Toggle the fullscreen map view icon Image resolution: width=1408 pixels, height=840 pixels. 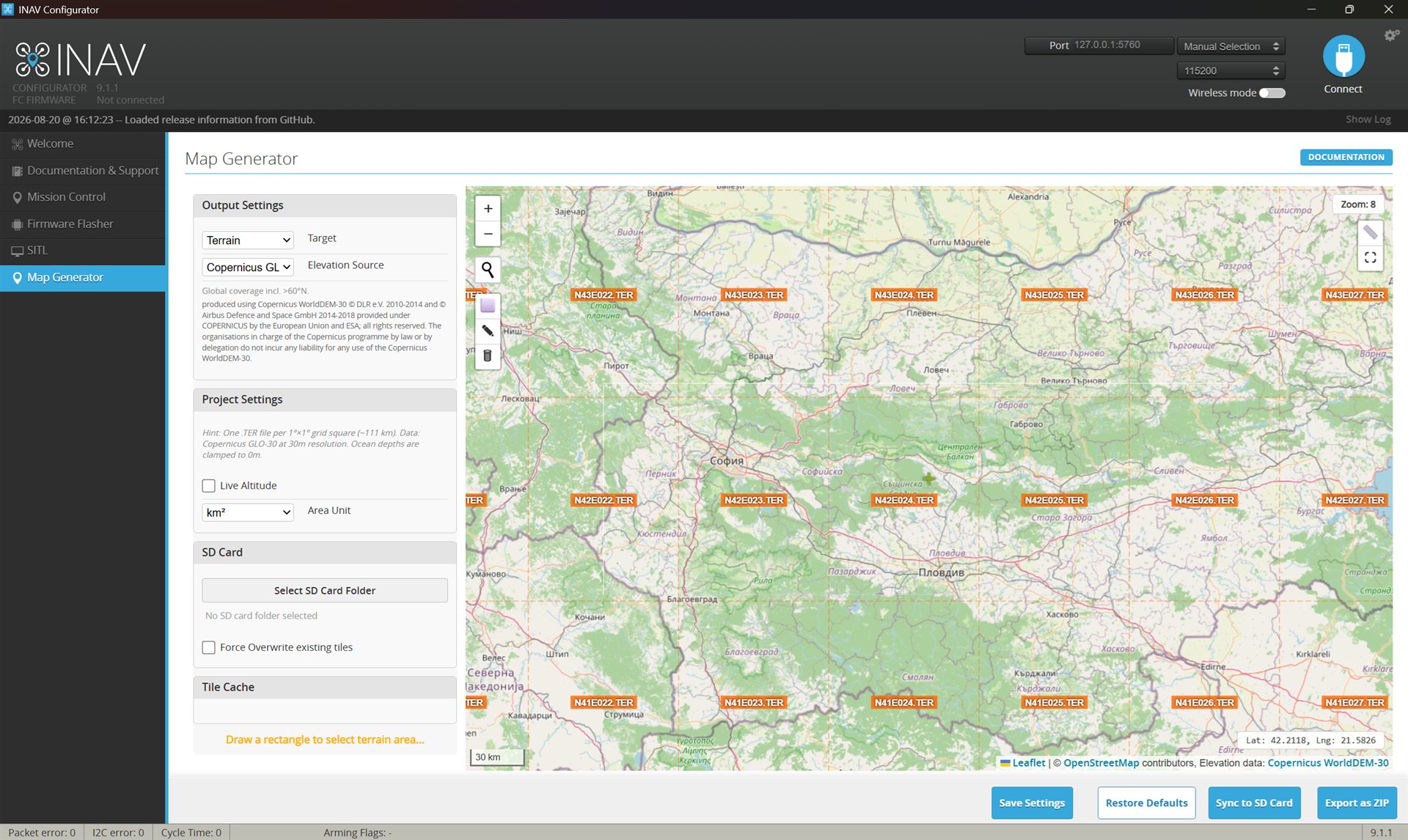(x=1370, y=258)
